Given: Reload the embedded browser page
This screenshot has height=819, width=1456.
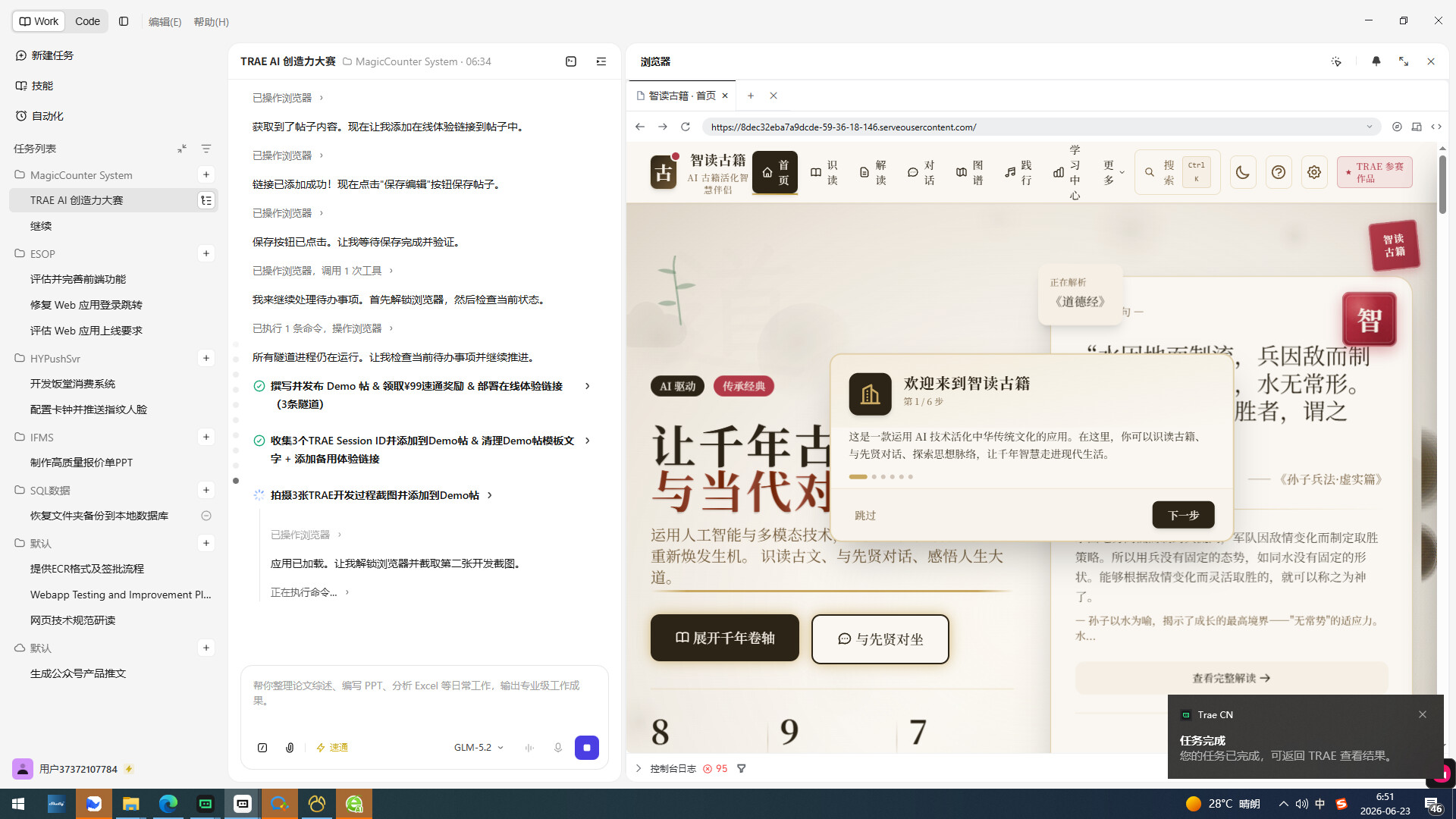Looking at the screenshot, I should [x=686, y=127].
